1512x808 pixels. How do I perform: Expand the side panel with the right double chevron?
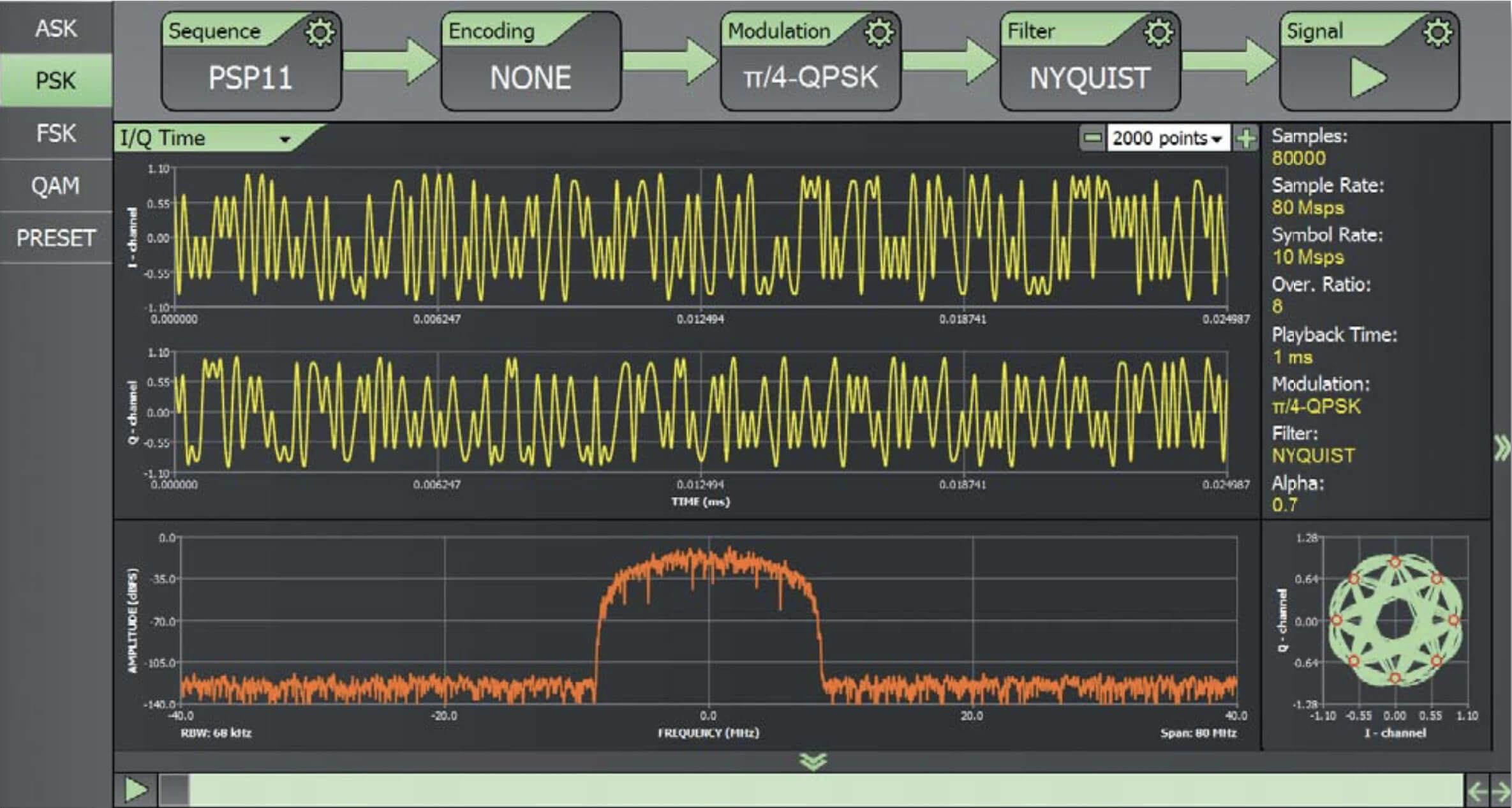coord(1502,448)
